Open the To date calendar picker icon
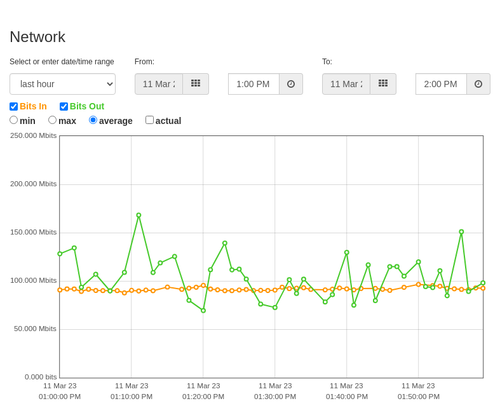This screenshot has width=500, height=403. point(383,84)
